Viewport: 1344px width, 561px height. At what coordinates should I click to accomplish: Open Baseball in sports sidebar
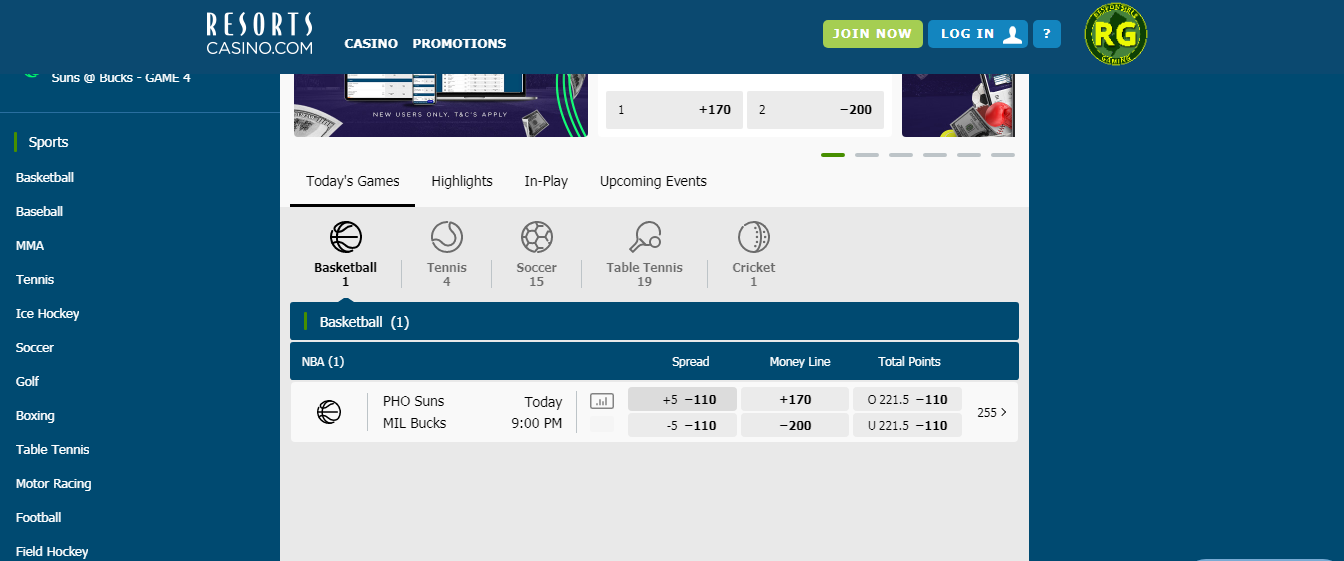40,212
